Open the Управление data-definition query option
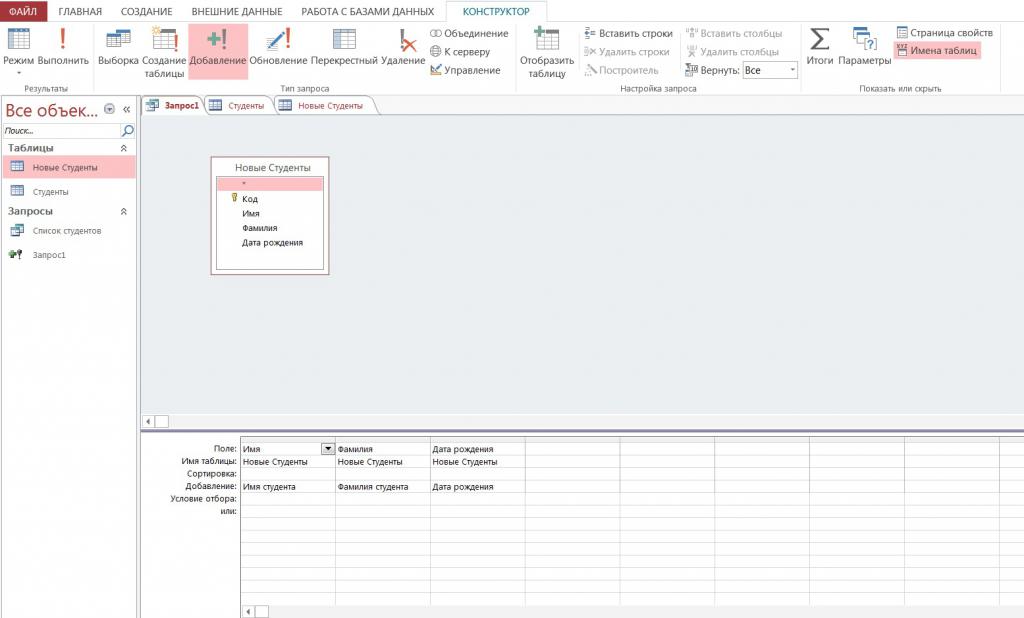1024x618 pixels. pyautogui.click(x=465, y=70)
